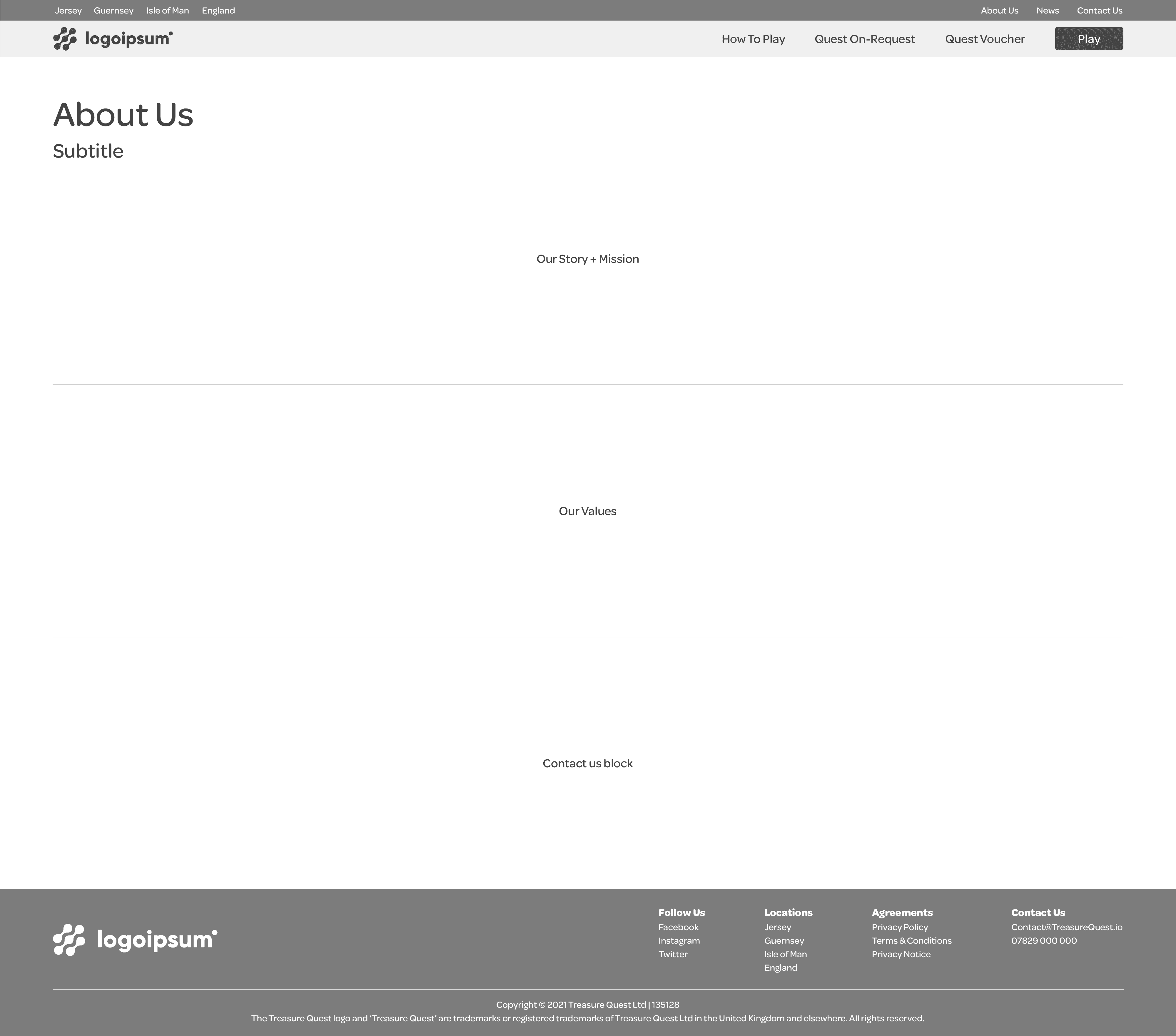This screenshot has height=1036, width=1176.
Task: Open Contact Us in top bar
Action: (1099, 10)
